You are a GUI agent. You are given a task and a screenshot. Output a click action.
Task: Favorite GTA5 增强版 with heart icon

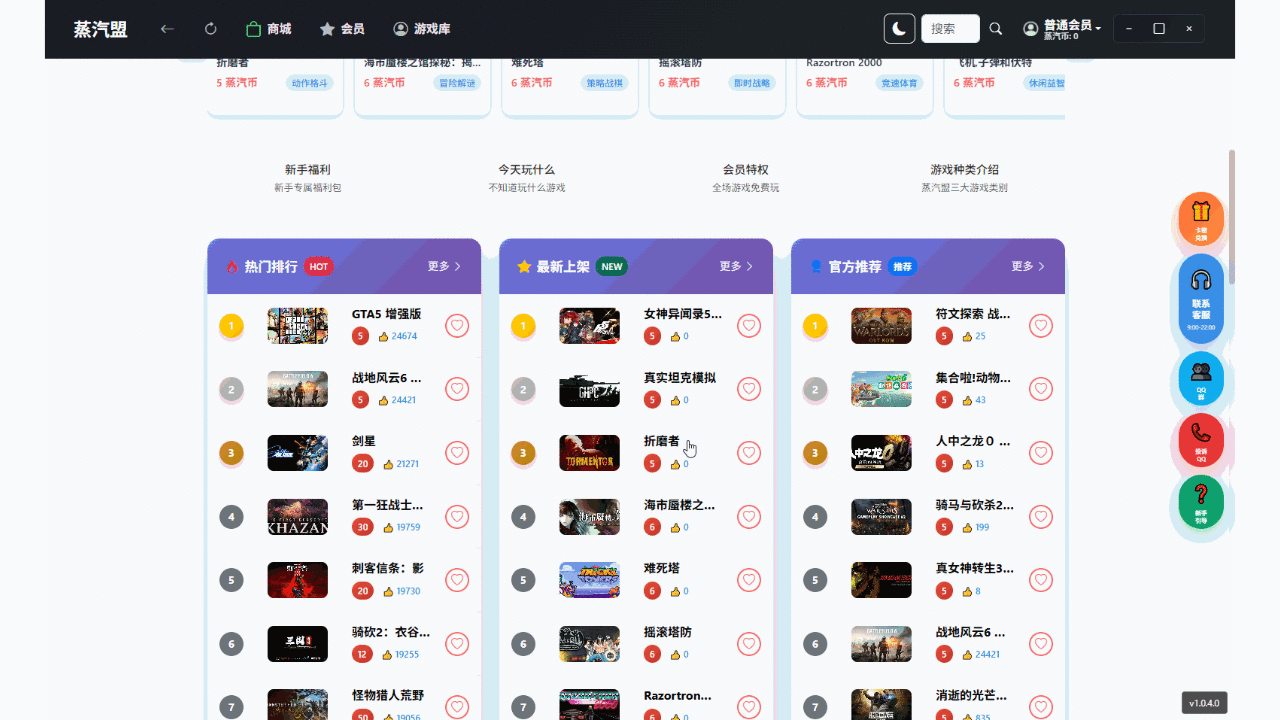tap(457, 326)
